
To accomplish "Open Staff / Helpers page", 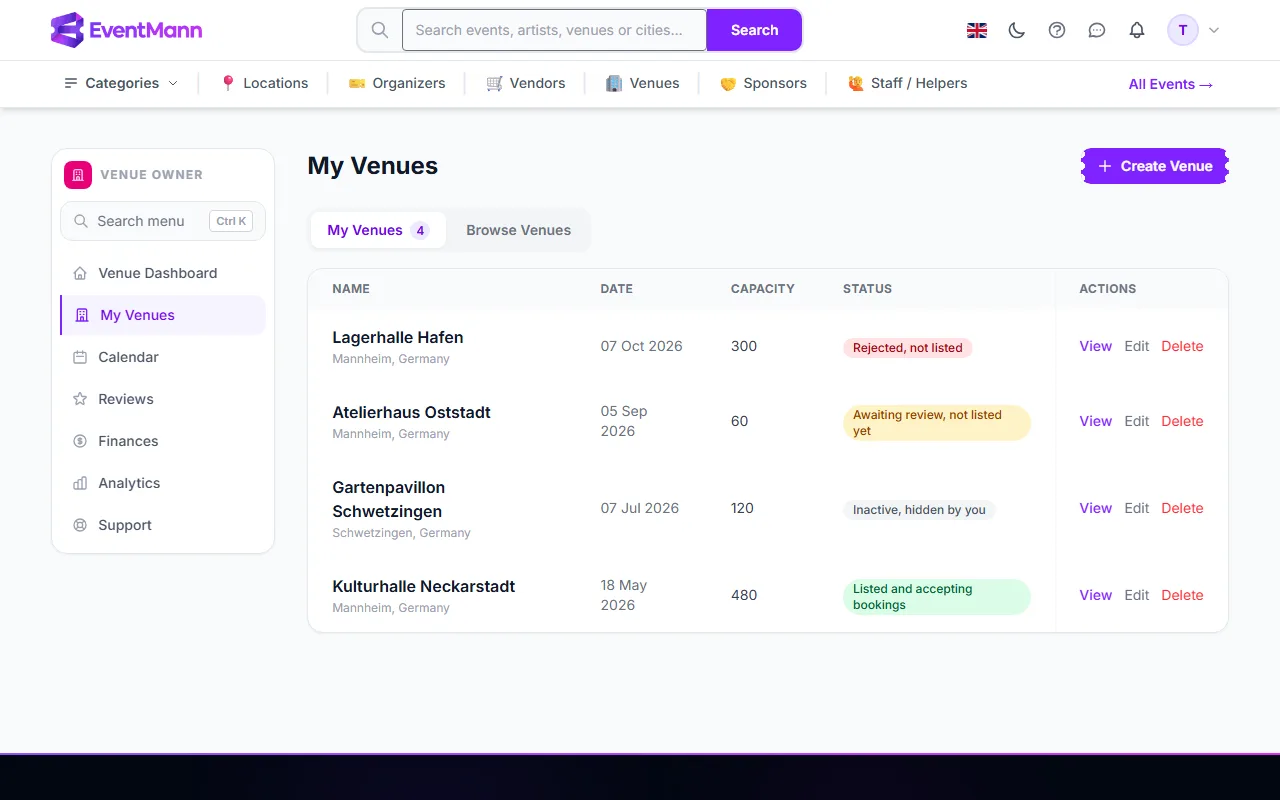I will (907, 83).
